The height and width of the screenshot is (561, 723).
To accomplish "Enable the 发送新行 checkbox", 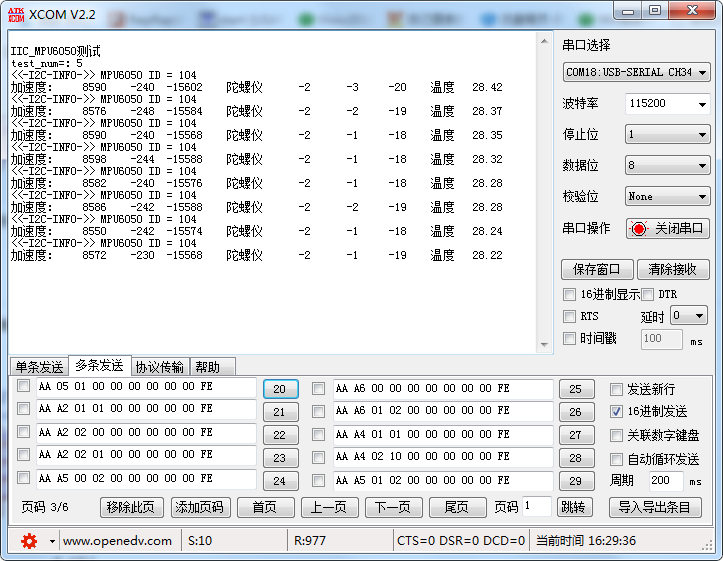I will 616,390.
